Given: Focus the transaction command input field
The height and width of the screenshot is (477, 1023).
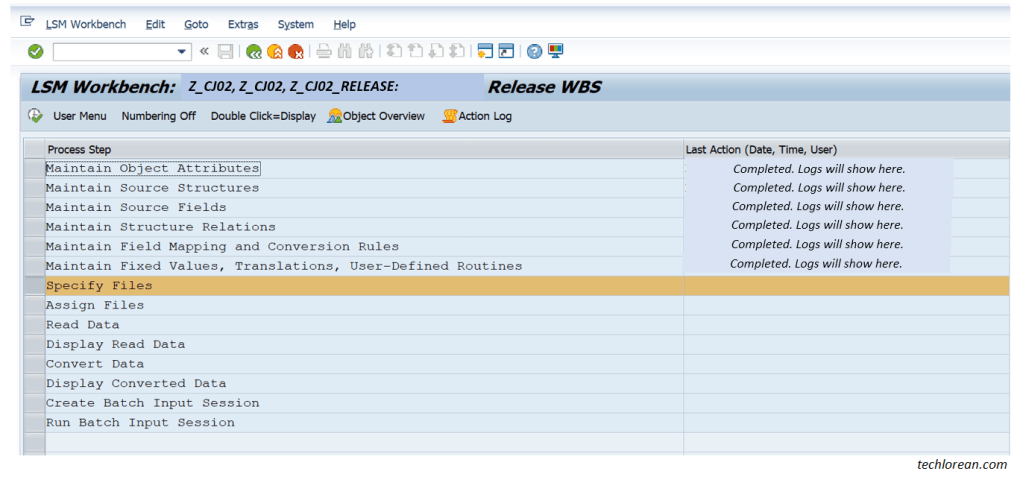Looking at the screenshot, I should 114,52.
